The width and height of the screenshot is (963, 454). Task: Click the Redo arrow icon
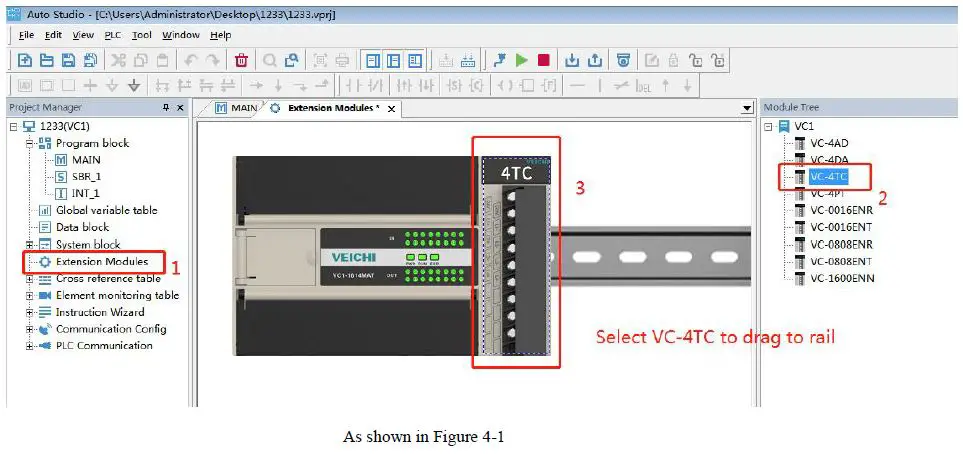[x=212, y=60]
